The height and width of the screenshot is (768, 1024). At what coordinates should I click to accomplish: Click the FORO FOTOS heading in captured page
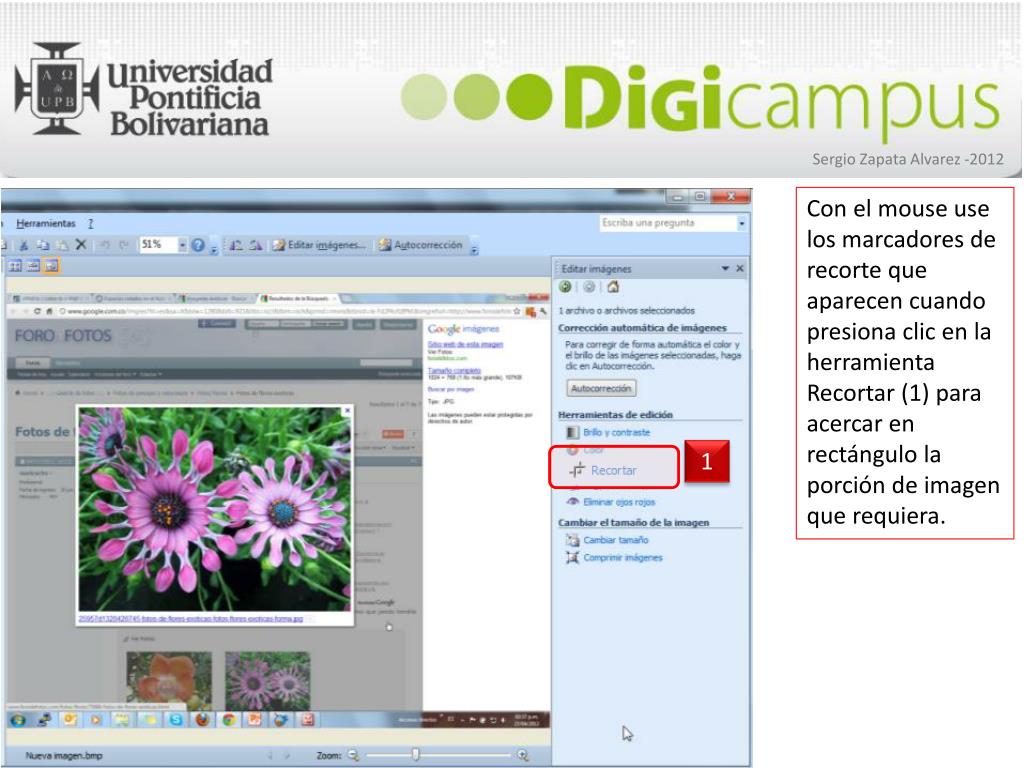63,336
